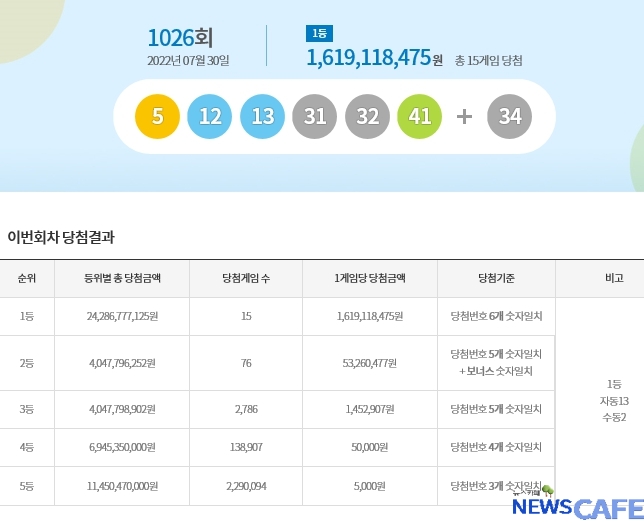Click the 1026회 draw number title
Viewport: 644px width, 523px height.
[x=180, y=38]
